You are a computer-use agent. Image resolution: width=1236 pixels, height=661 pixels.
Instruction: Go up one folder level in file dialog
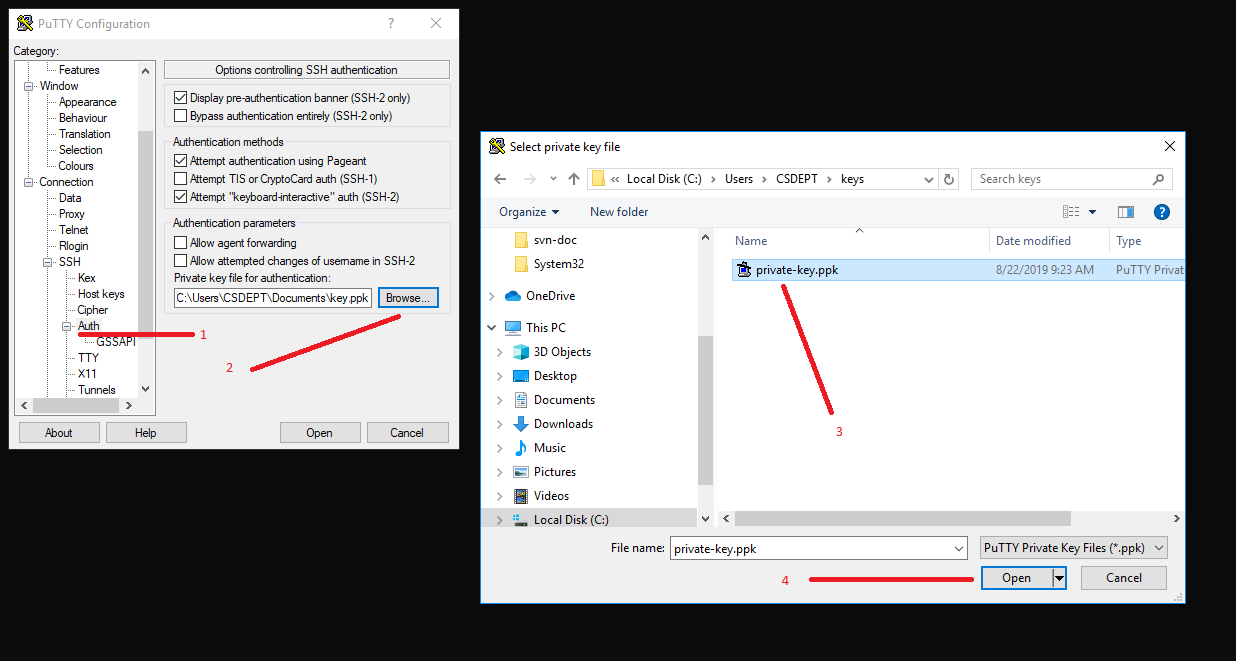tap(574, 179)
